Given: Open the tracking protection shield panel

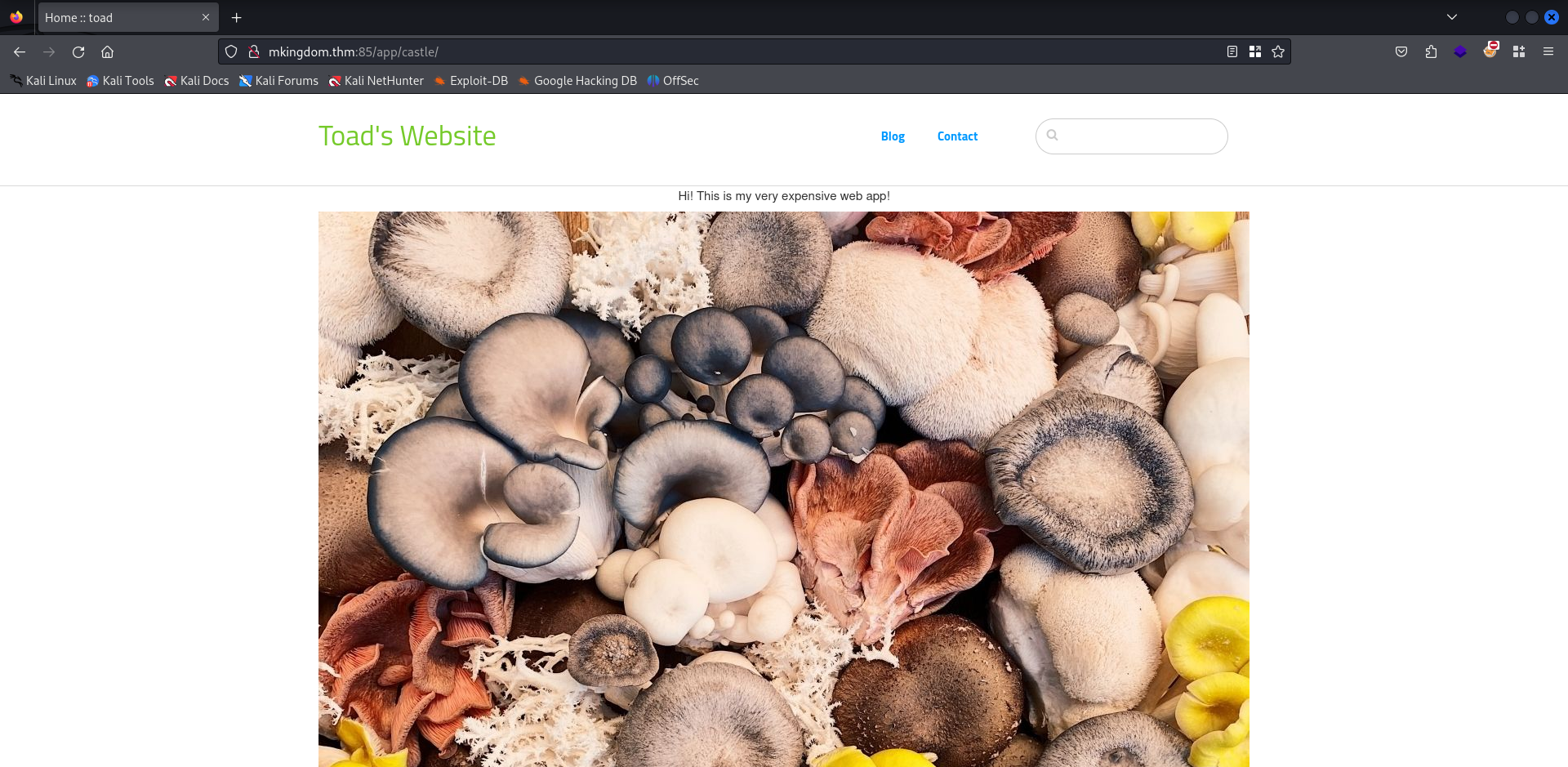Looking at the screenshot, I should coord(231,52).
